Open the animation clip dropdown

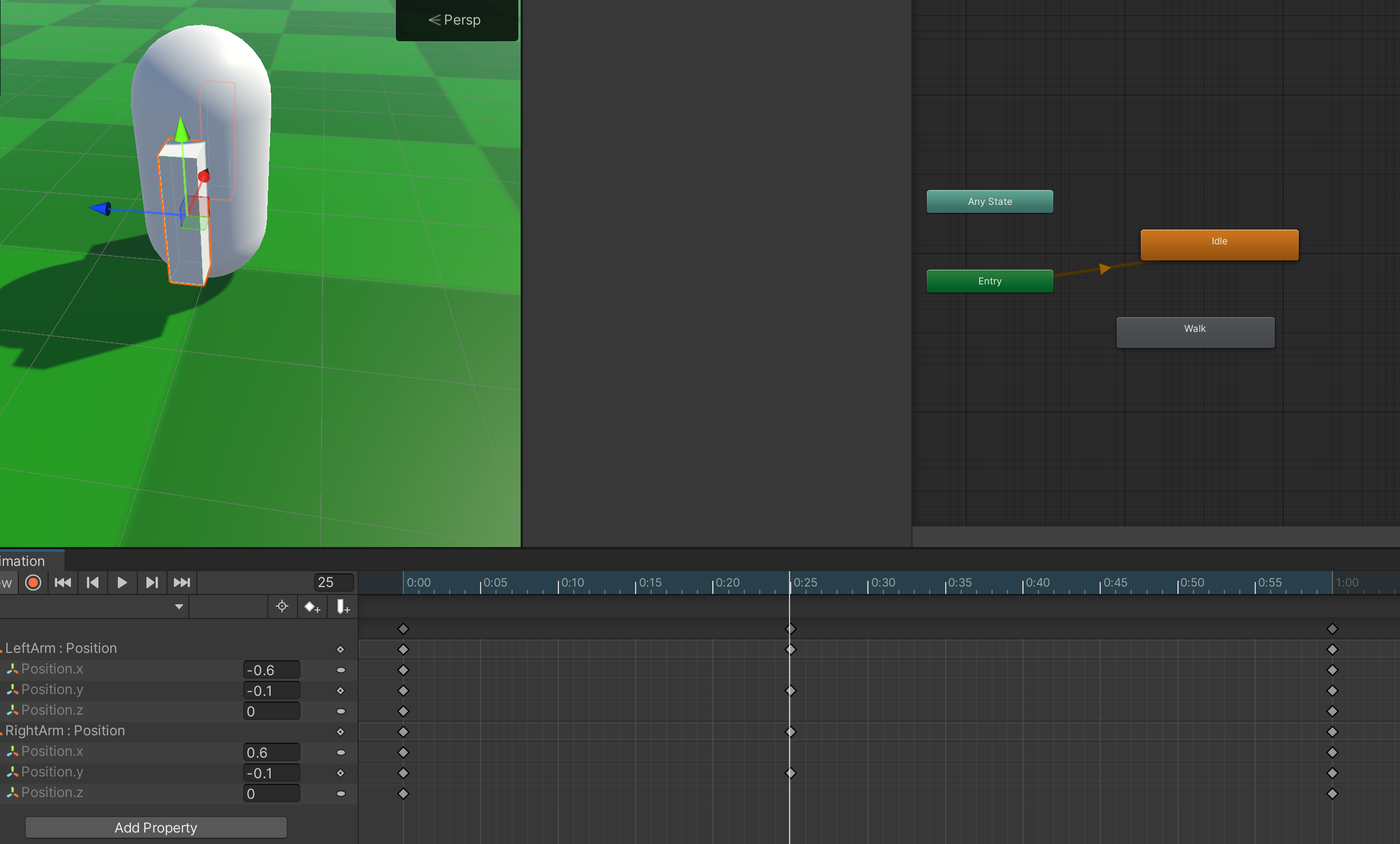point(179,607)
